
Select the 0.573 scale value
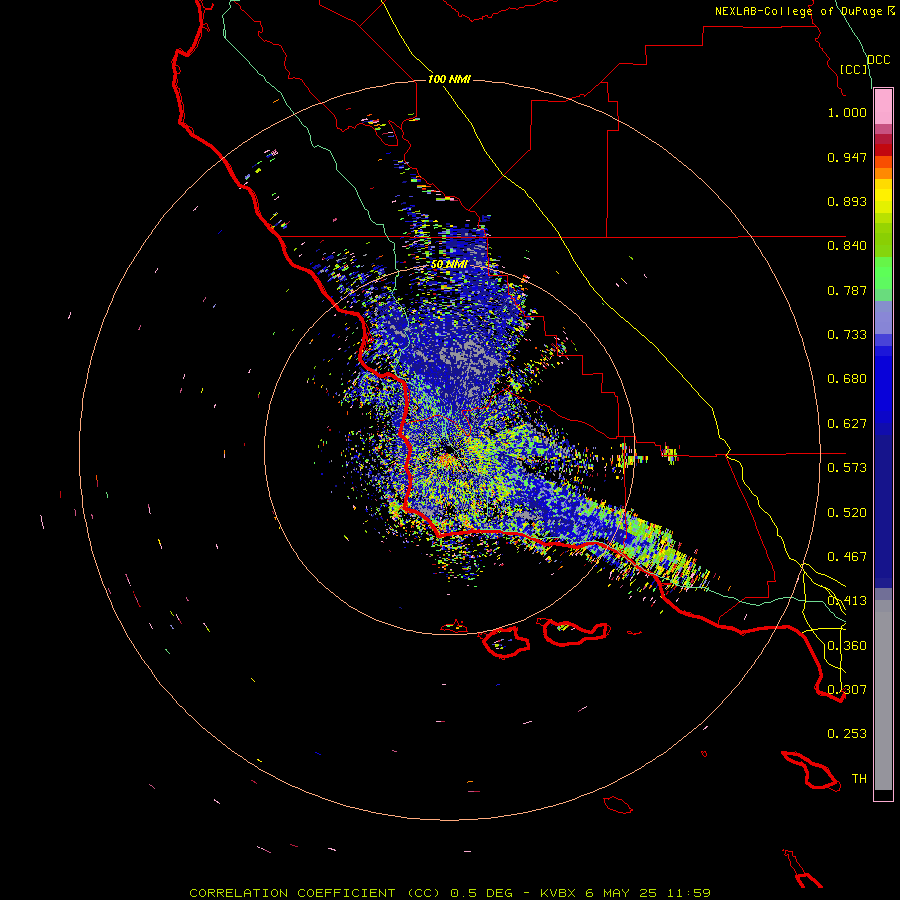[x=847, y=468]
